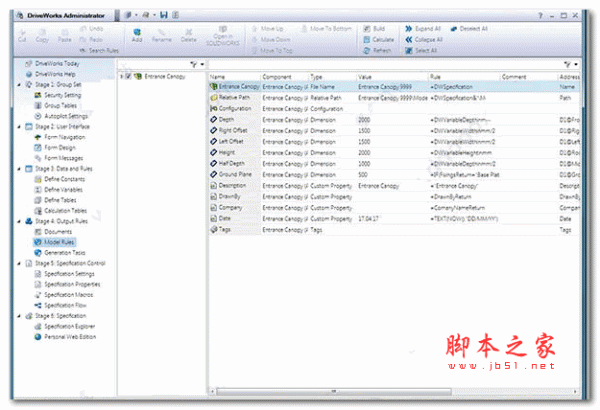Screen dimensions: 600x410
Task: Collapse Stage 6: Specification node
Action: (19, 315)
